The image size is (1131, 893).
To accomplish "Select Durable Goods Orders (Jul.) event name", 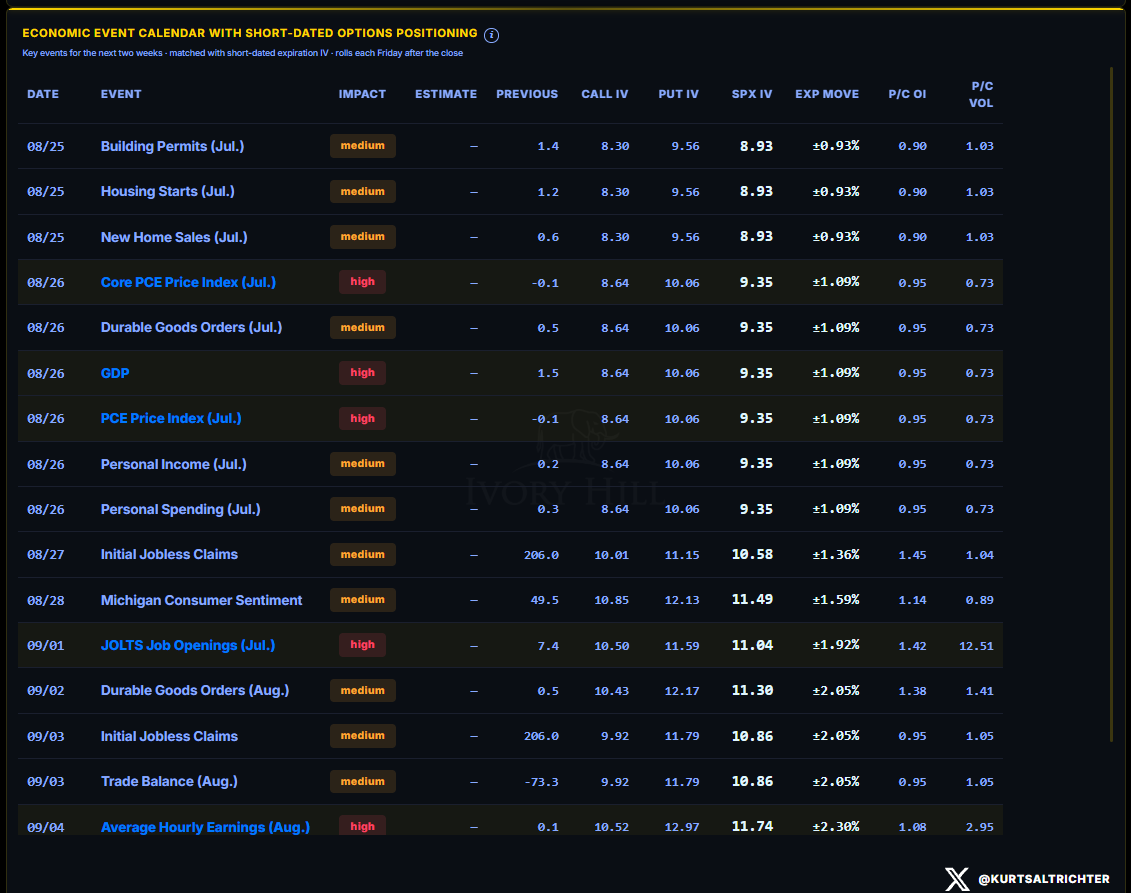I will coord(191,327).
